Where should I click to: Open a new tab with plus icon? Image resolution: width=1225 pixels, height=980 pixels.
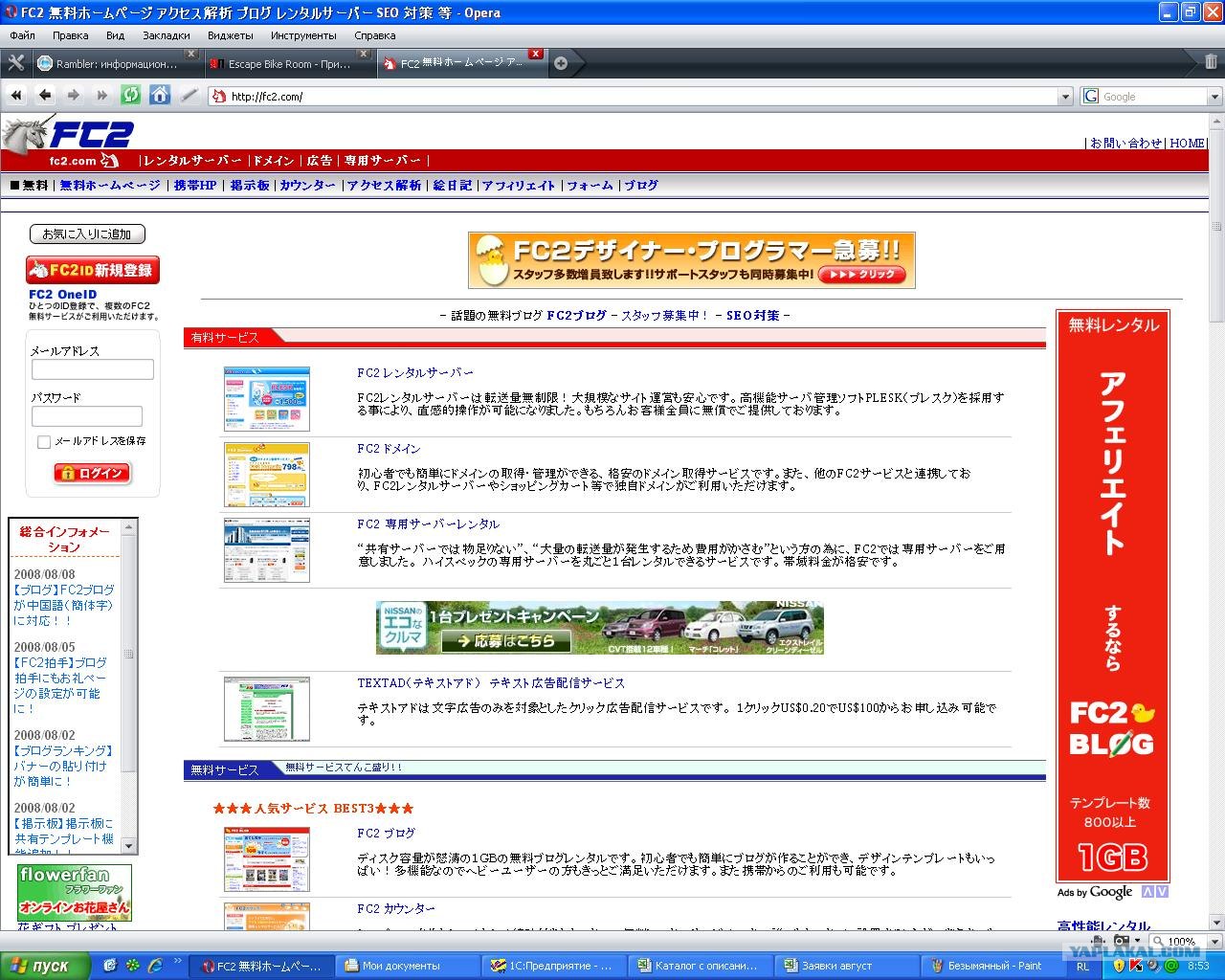(561, 63)
